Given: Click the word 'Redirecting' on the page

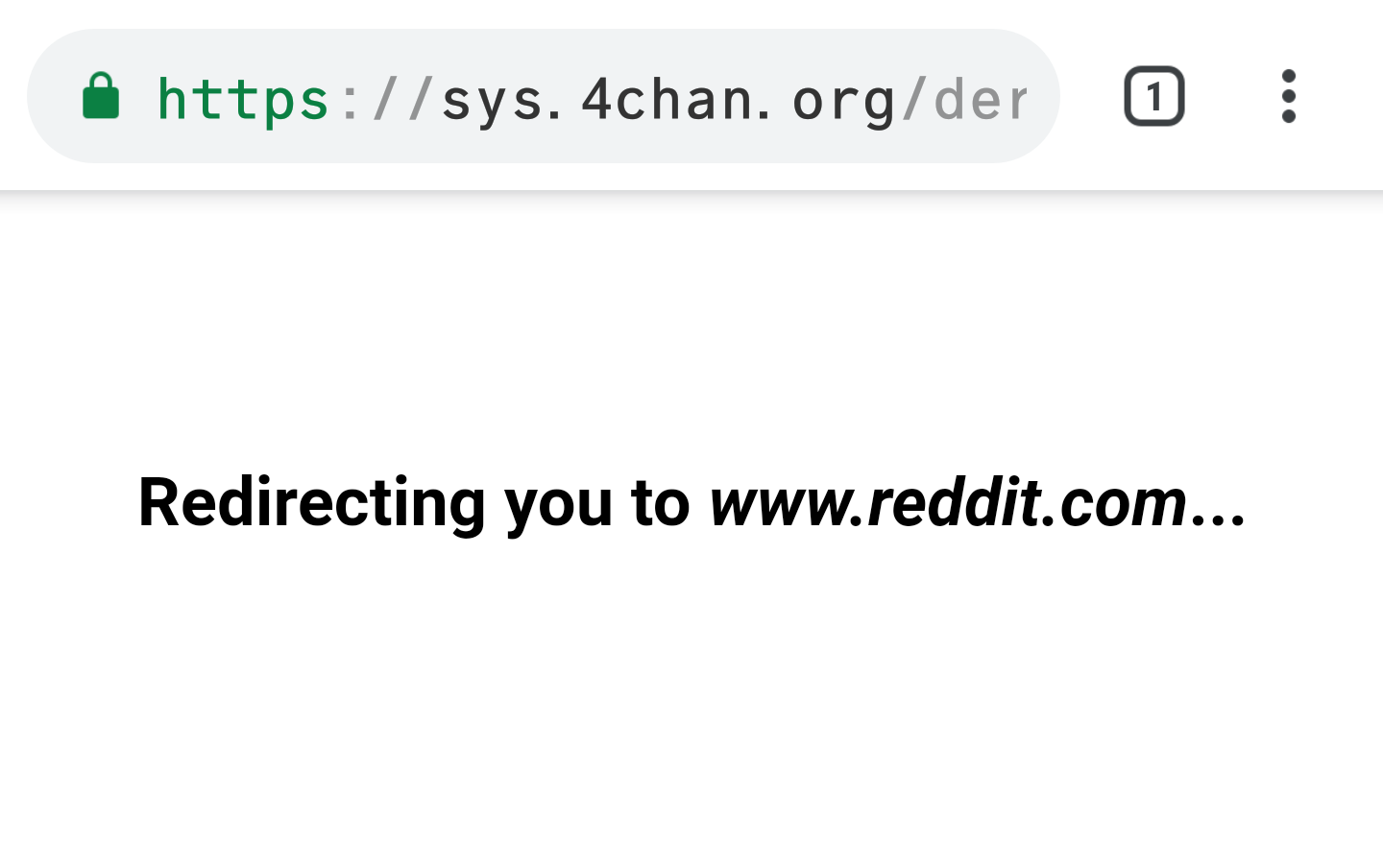Looking at the screenshot, I should pyautogui.click(x=312, y=502).
